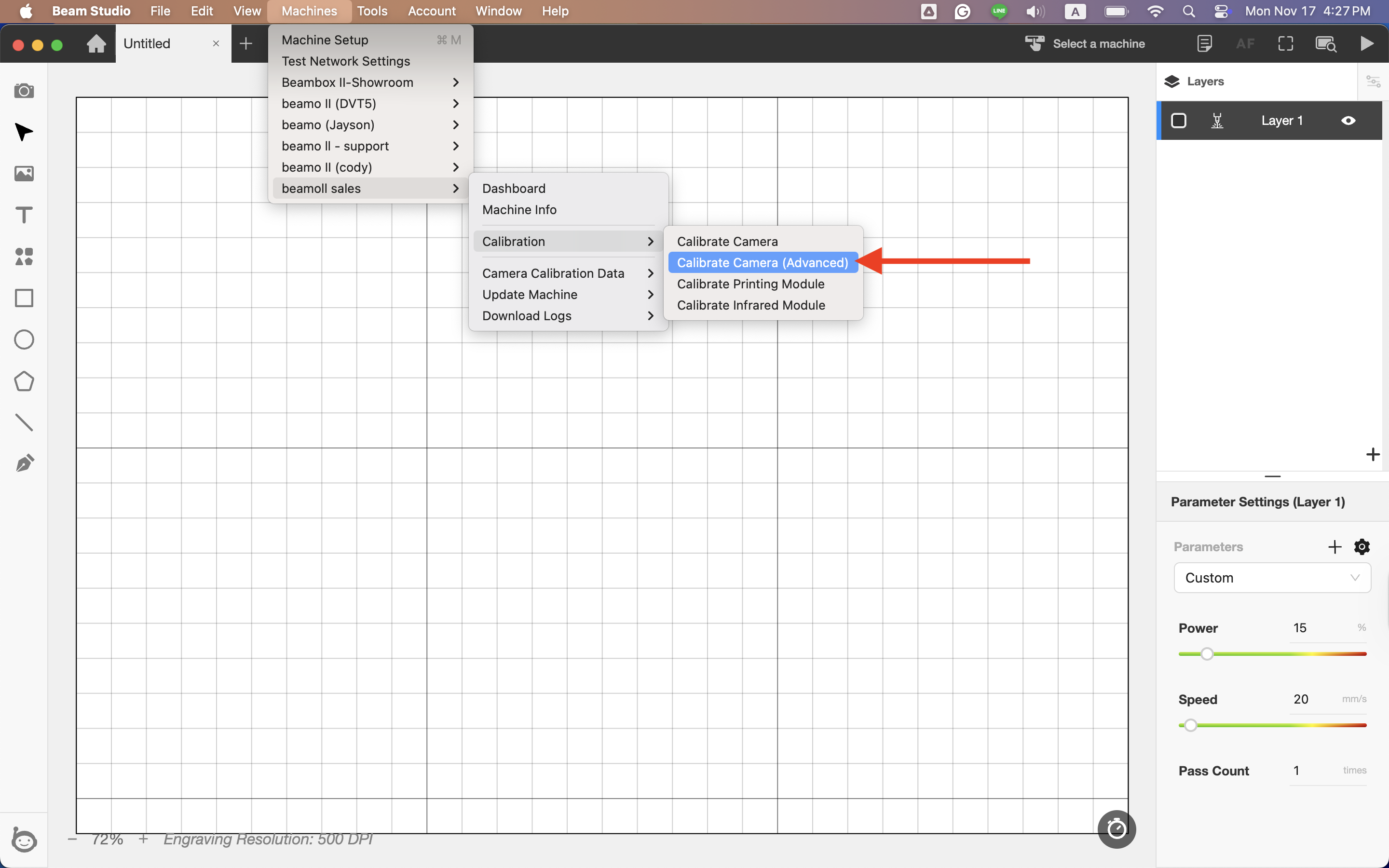This screenshot has width=1389, height=868.
Task: Select Calibrate Printing Module
Action: pos(763,284)
